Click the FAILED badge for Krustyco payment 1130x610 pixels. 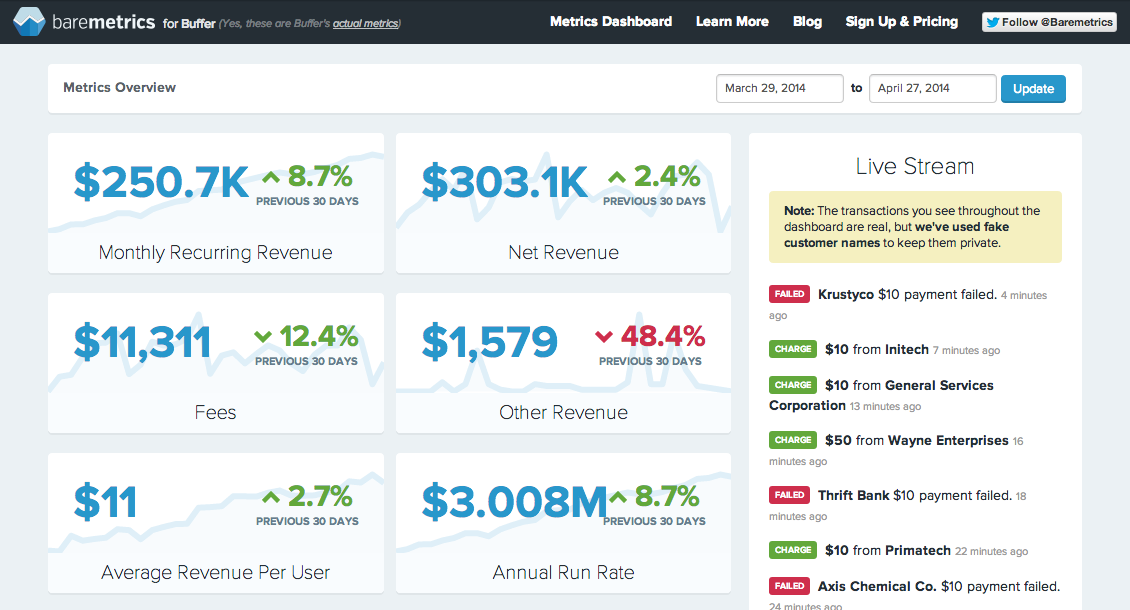[789, 294]
